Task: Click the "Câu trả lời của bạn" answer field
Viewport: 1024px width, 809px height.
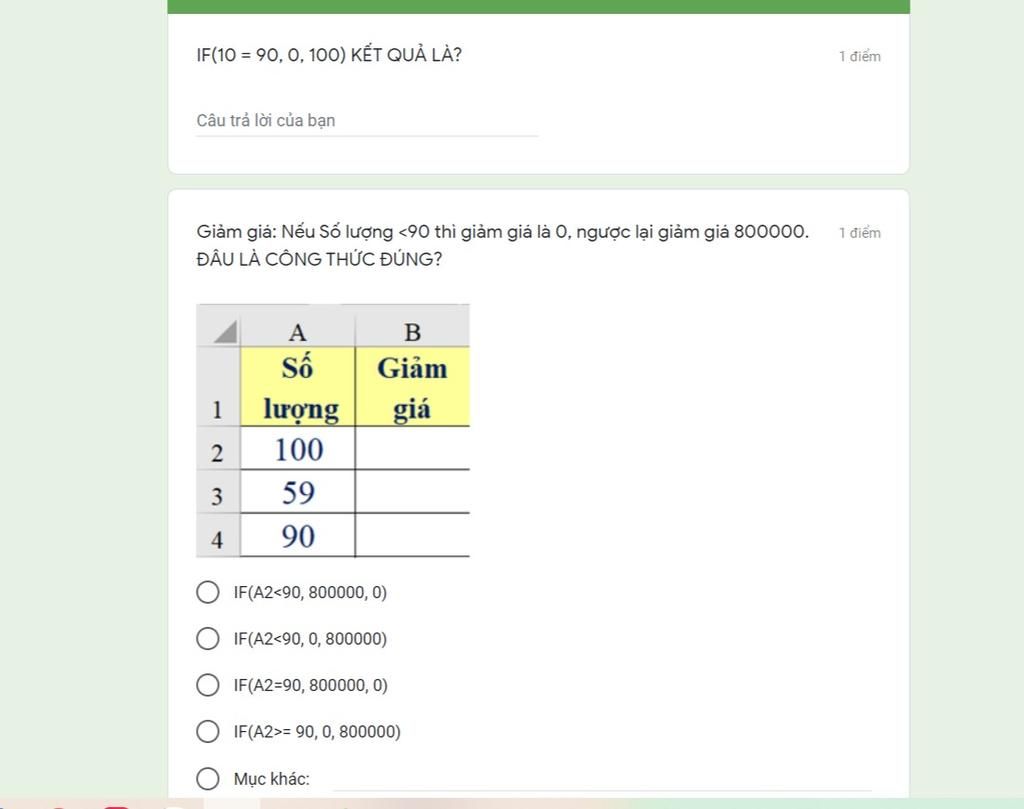Action: click(366, 121)
